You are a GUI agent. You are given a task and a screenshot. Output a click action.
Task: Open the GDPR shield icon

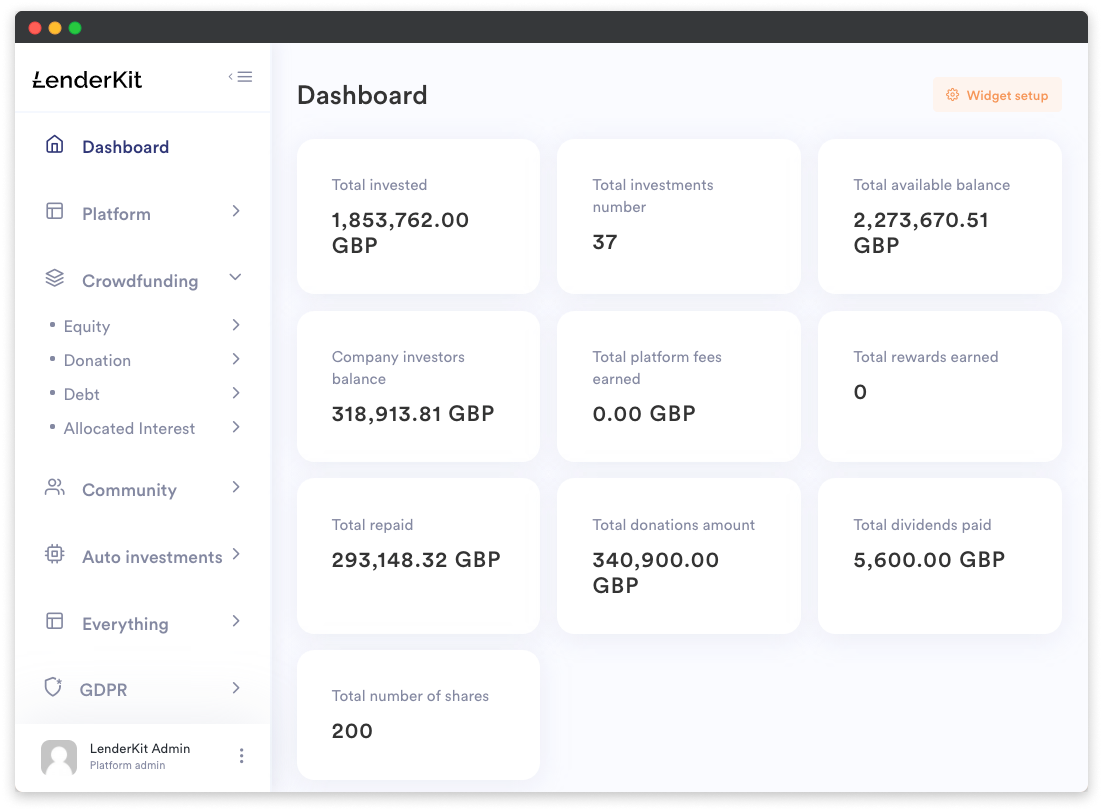[55, 688]
